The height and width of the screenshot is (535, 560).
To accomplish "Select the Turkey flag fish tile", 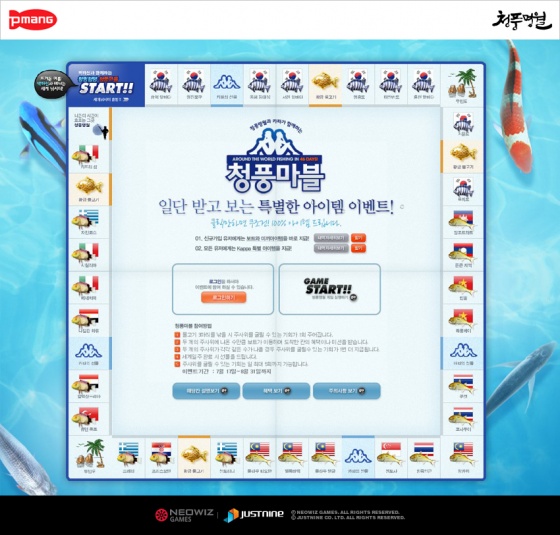I will [89, 419].
